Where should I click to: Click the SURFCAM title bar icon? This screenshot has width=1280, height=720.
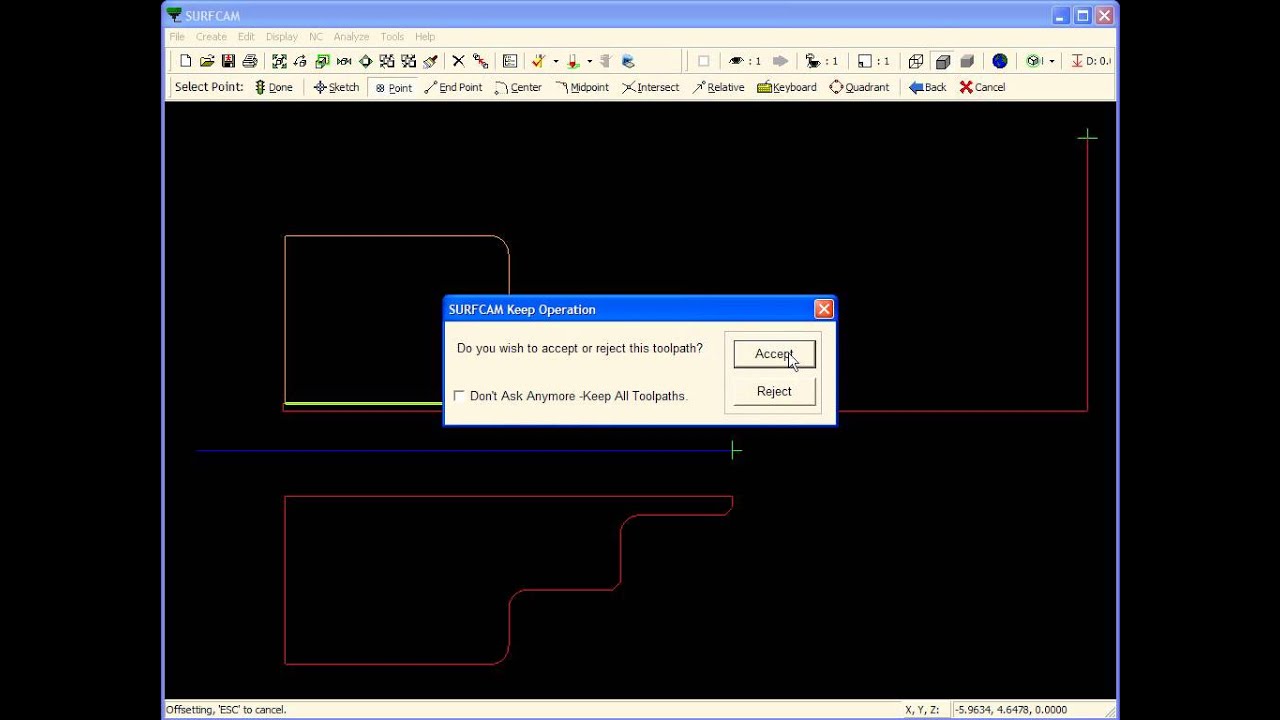point(175,15)
